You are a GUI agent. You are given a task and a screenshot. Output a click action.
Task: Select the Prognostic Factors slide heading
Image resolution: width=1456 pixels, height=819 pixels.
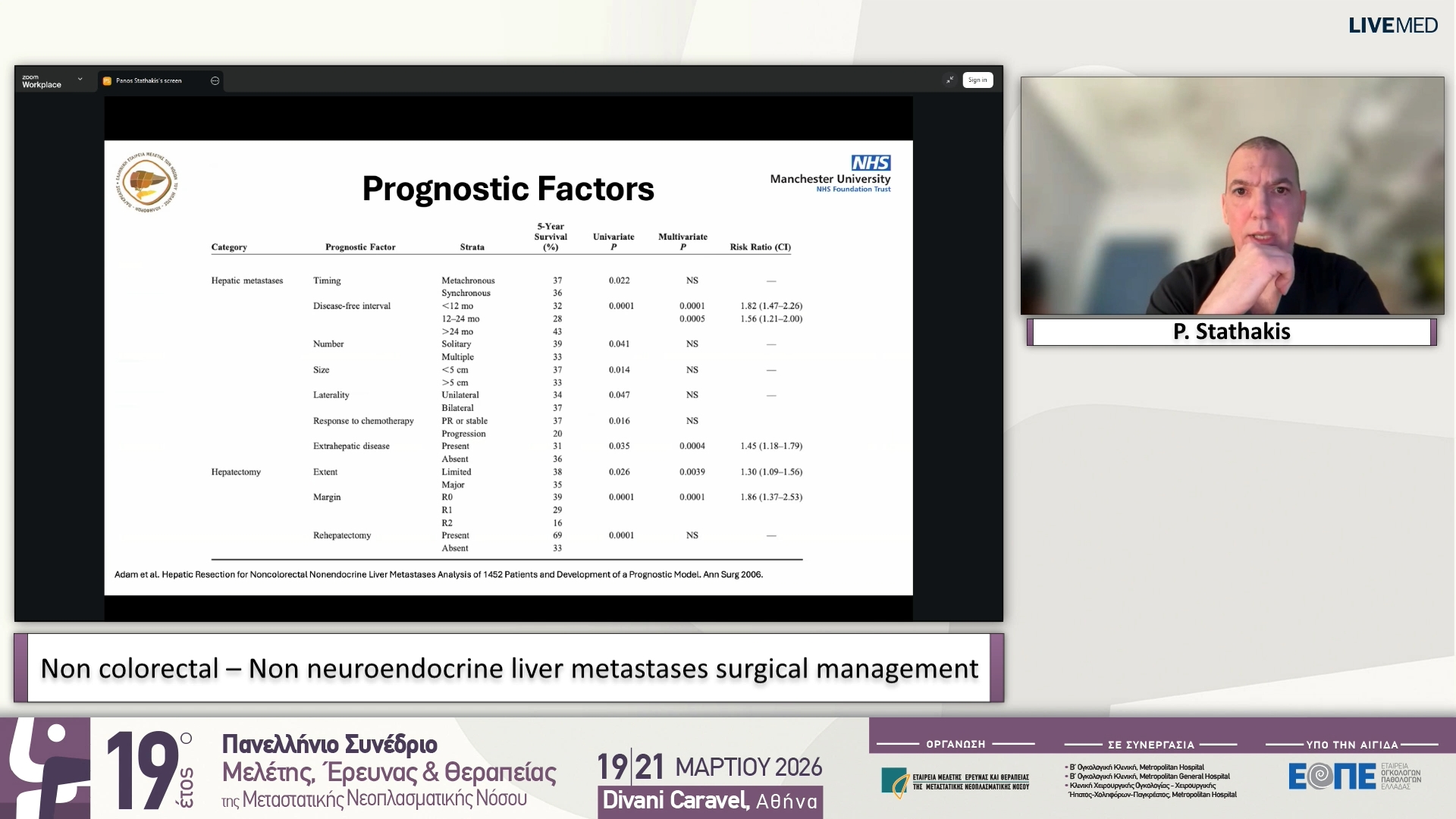[x=508, y=189]
